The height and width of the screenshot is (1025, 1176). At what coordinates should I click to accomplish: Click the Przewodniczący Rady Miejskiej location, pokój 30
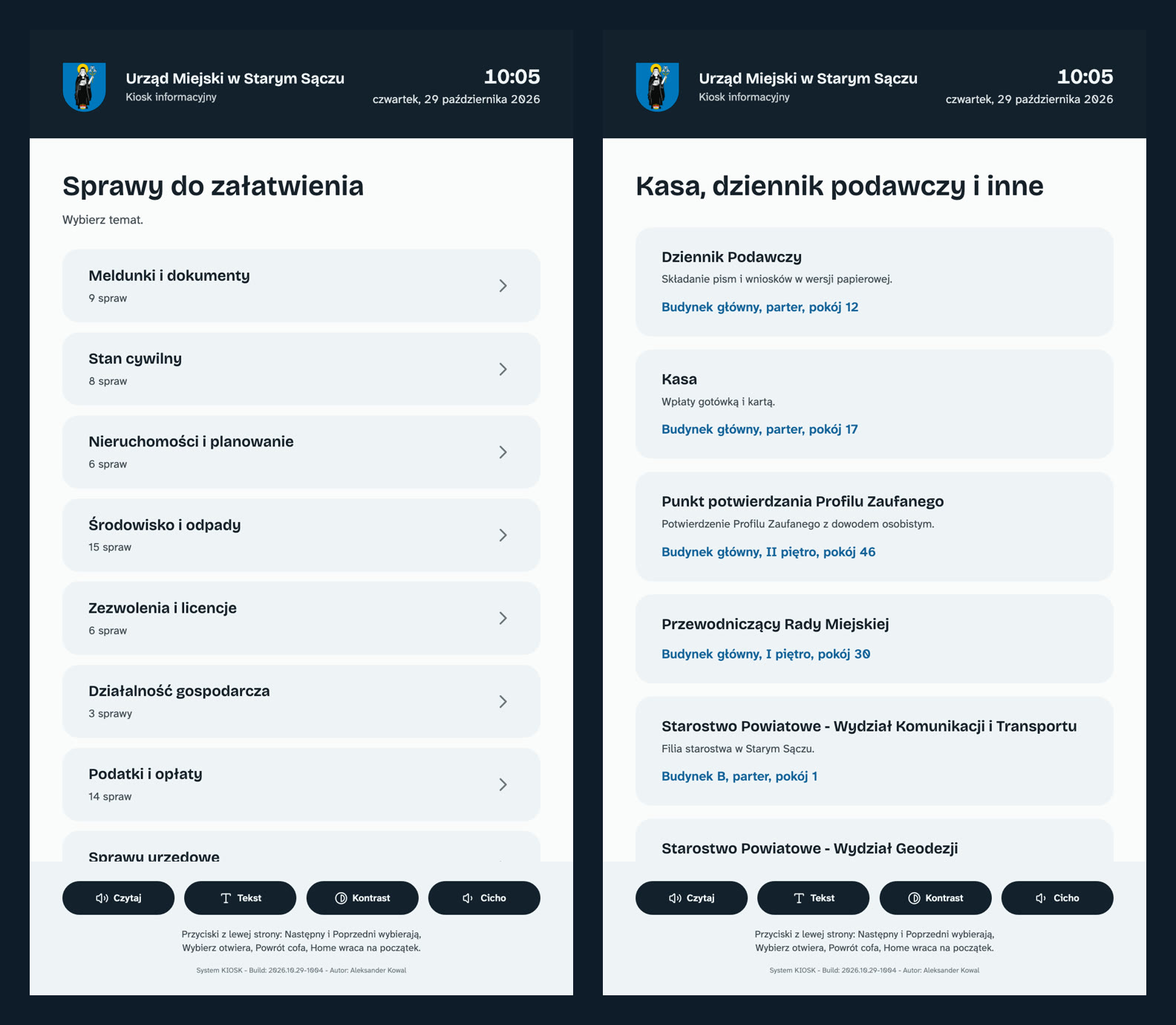point(766,654)
